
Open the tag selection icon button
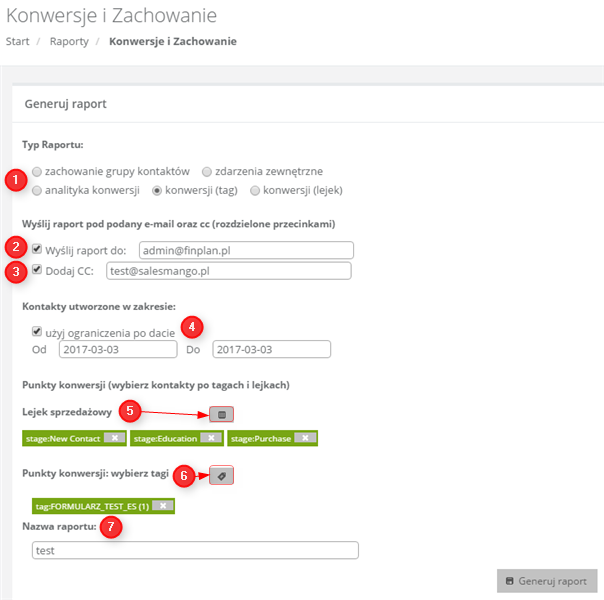click(221, 476)
